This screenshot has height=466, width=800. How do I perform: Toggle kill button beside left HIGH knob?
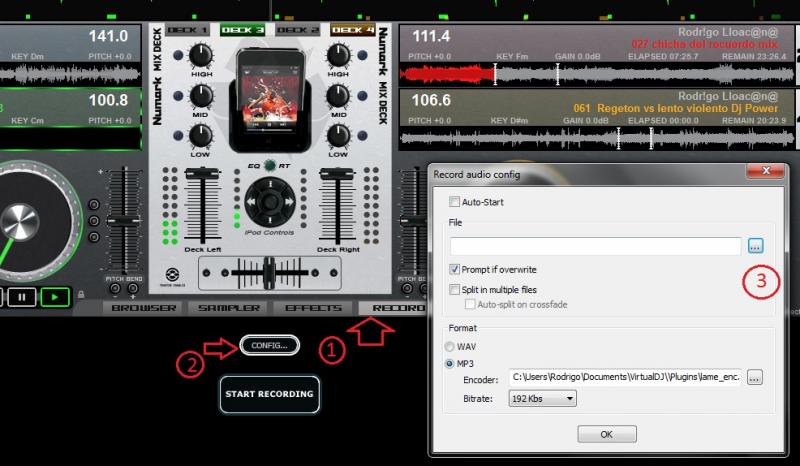click(x=178, y=55)
